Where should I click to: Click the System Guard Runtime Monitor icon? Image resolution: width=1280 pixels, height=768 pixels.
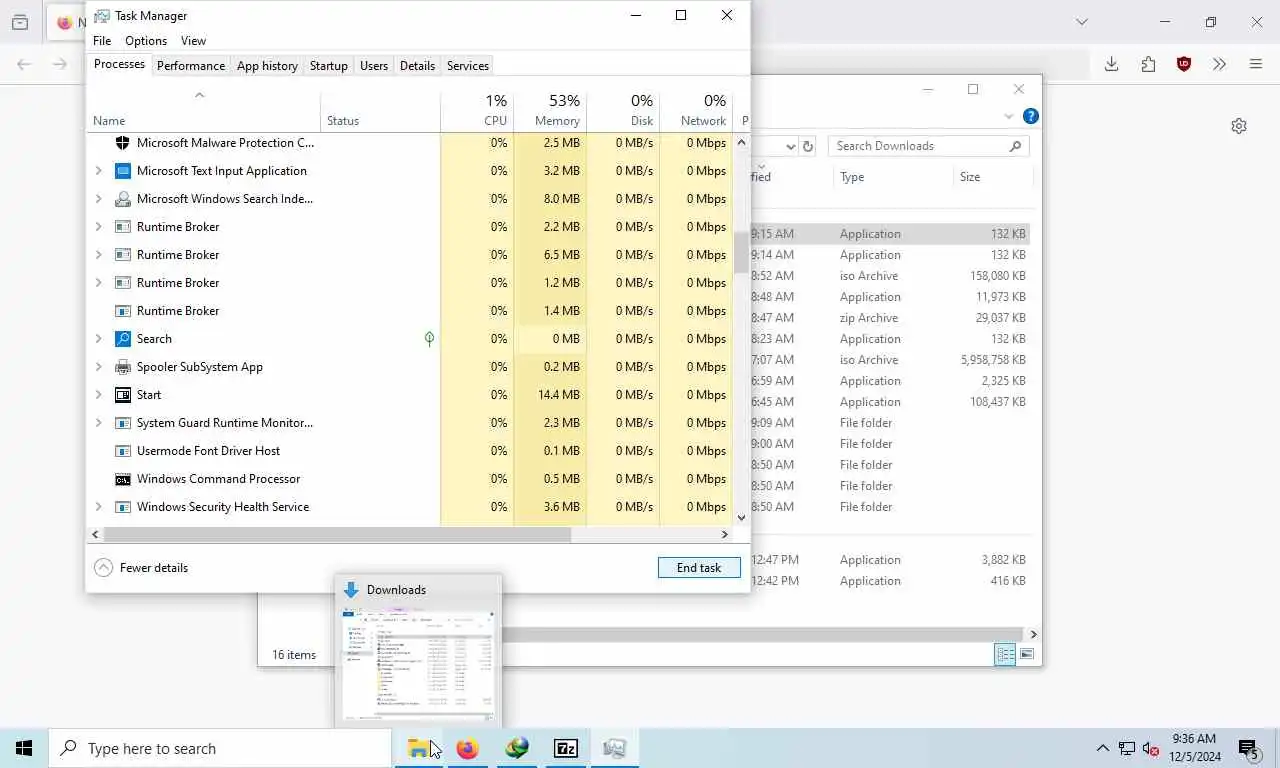tap(123, 423)
